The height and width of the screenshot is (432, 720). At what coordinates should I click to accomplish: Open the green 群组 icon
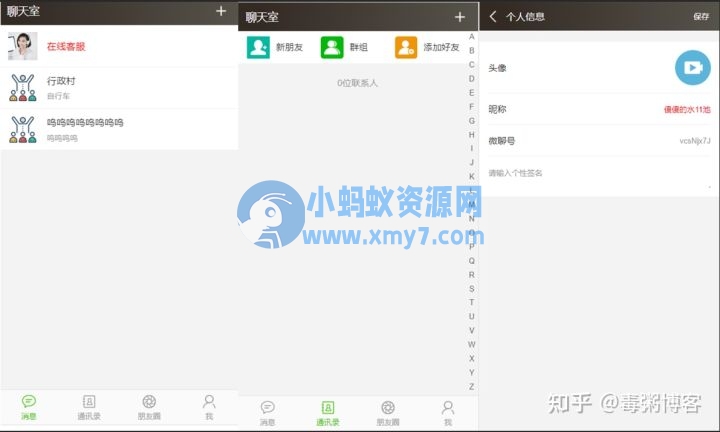(332, 47)
